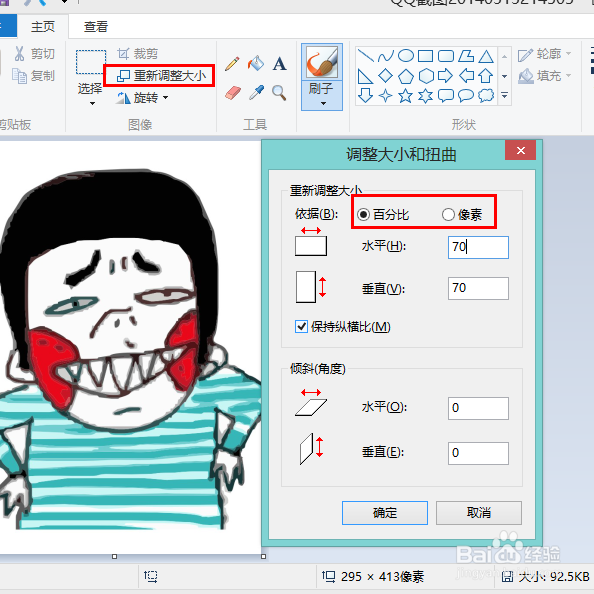594x594 pixels.
Task: Choose the Diamond shape
Action: pyautogui.click(x=386, y=76)
